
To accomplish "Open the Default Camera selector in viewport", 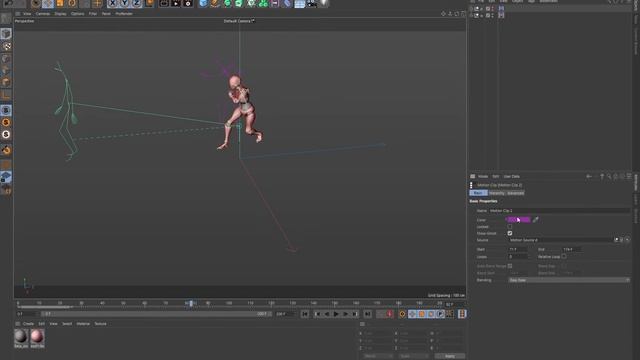I will [239, 21].
